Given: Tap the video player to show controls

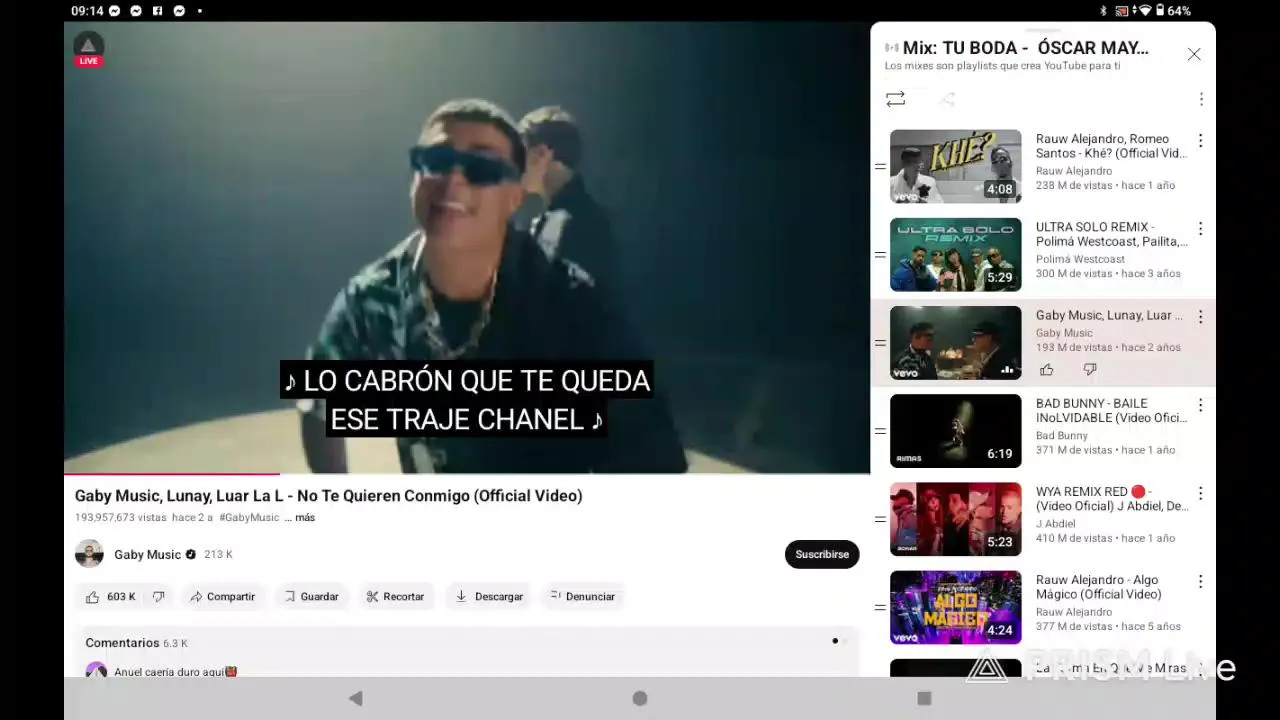Looking at the screenshot, I should 467,247.
